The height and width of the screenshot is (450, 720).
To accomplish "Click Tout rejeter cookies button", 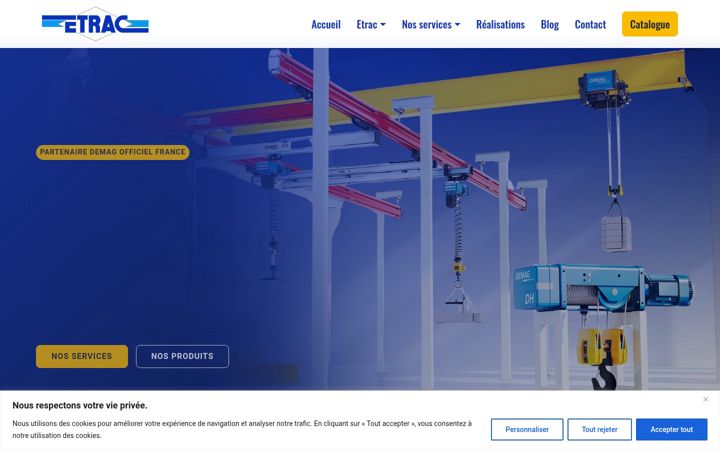I will (x=600, y=429).
